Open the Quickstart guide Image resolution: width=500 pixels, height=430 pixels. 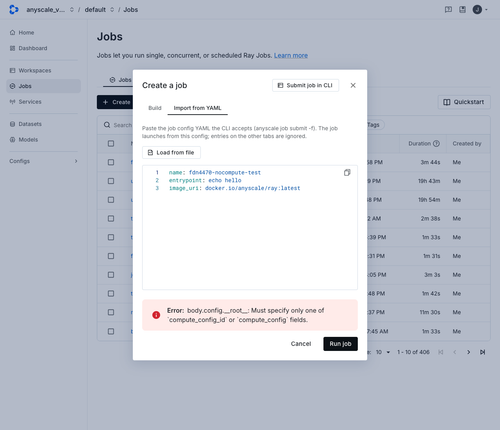coord(464,102)
